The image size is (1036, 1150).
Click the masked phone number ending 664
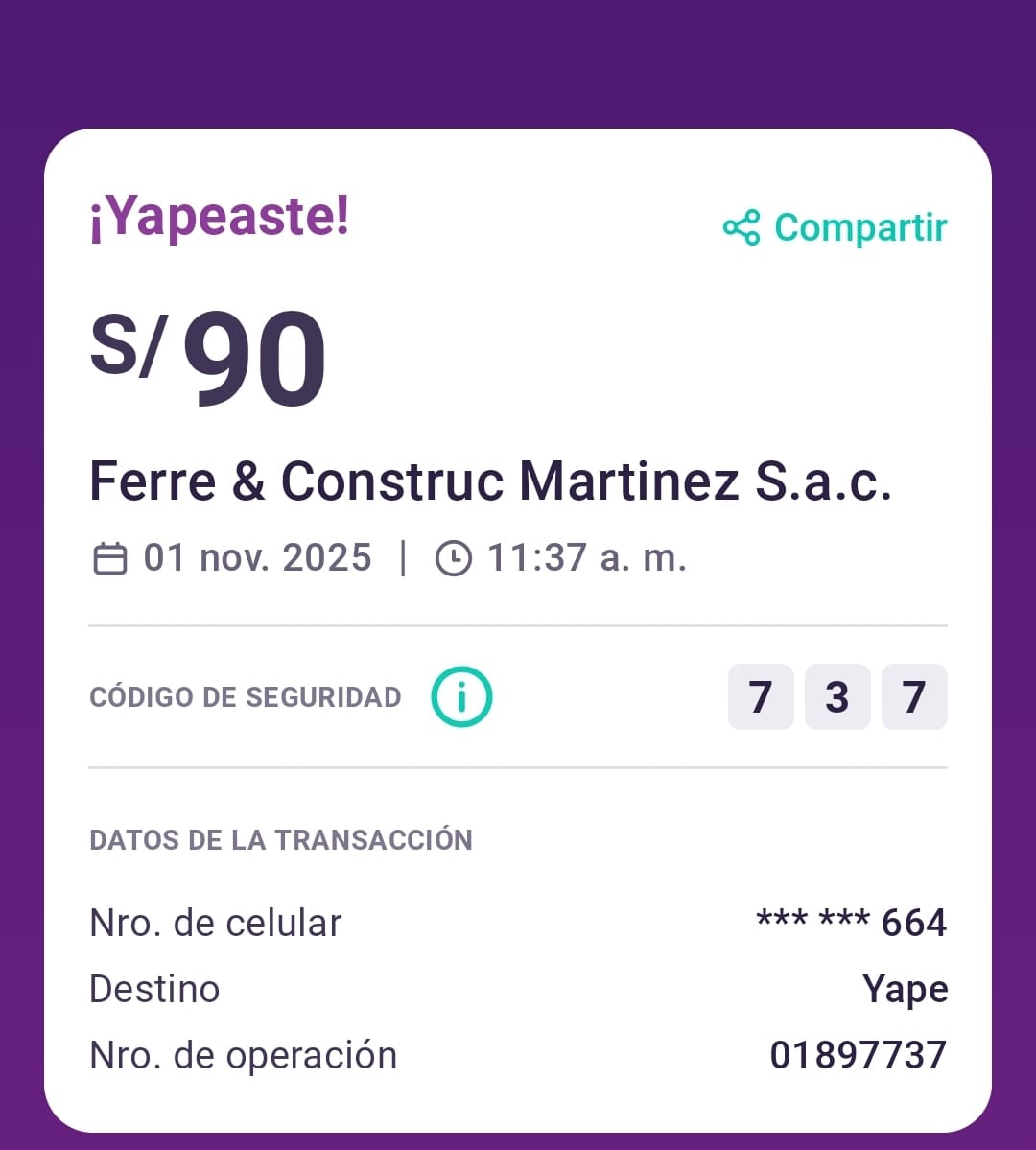click(851, 923)
